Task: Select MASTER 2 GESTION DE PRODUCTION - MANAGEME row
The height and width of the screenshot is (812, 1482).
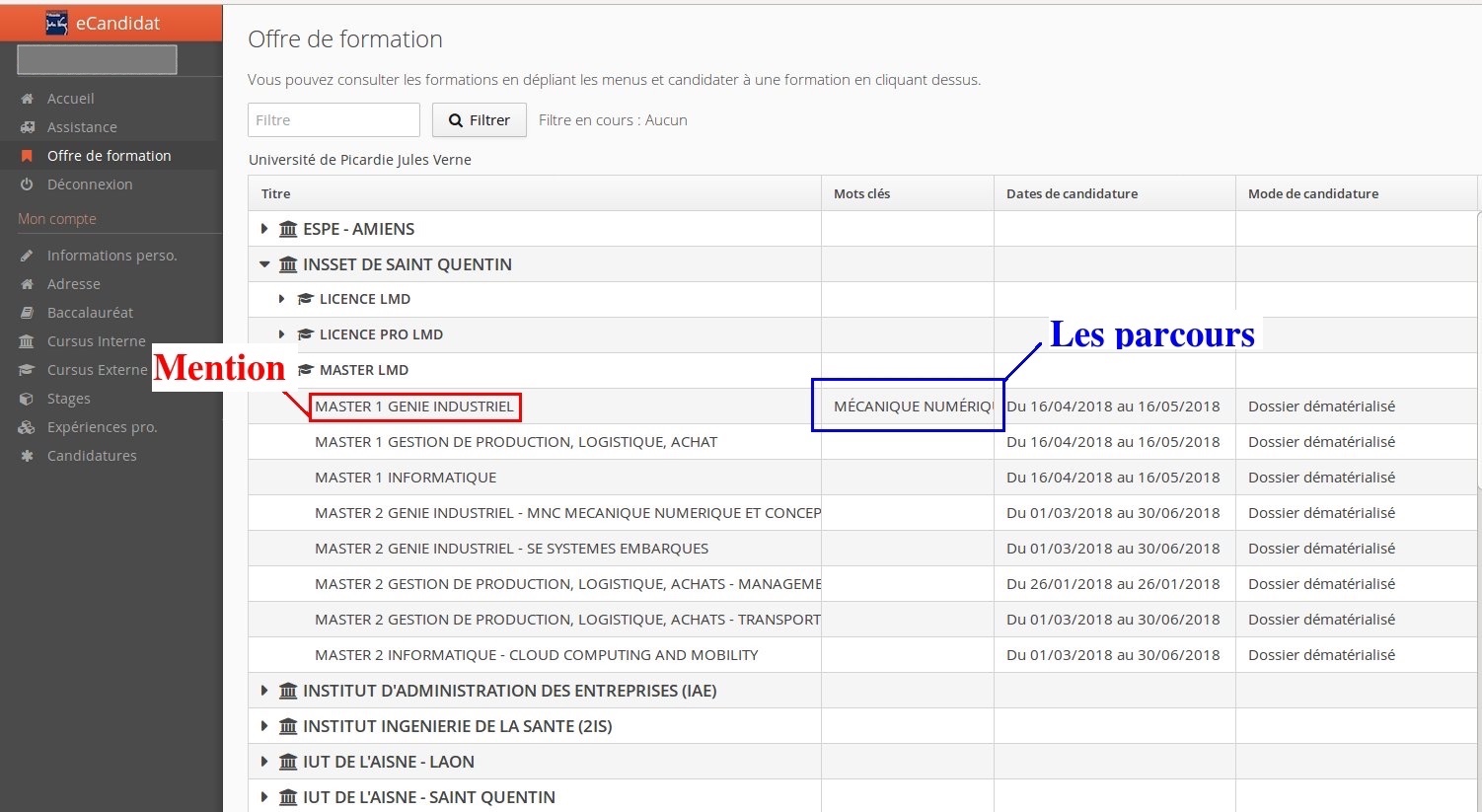Action: click(x=862, y=584)
